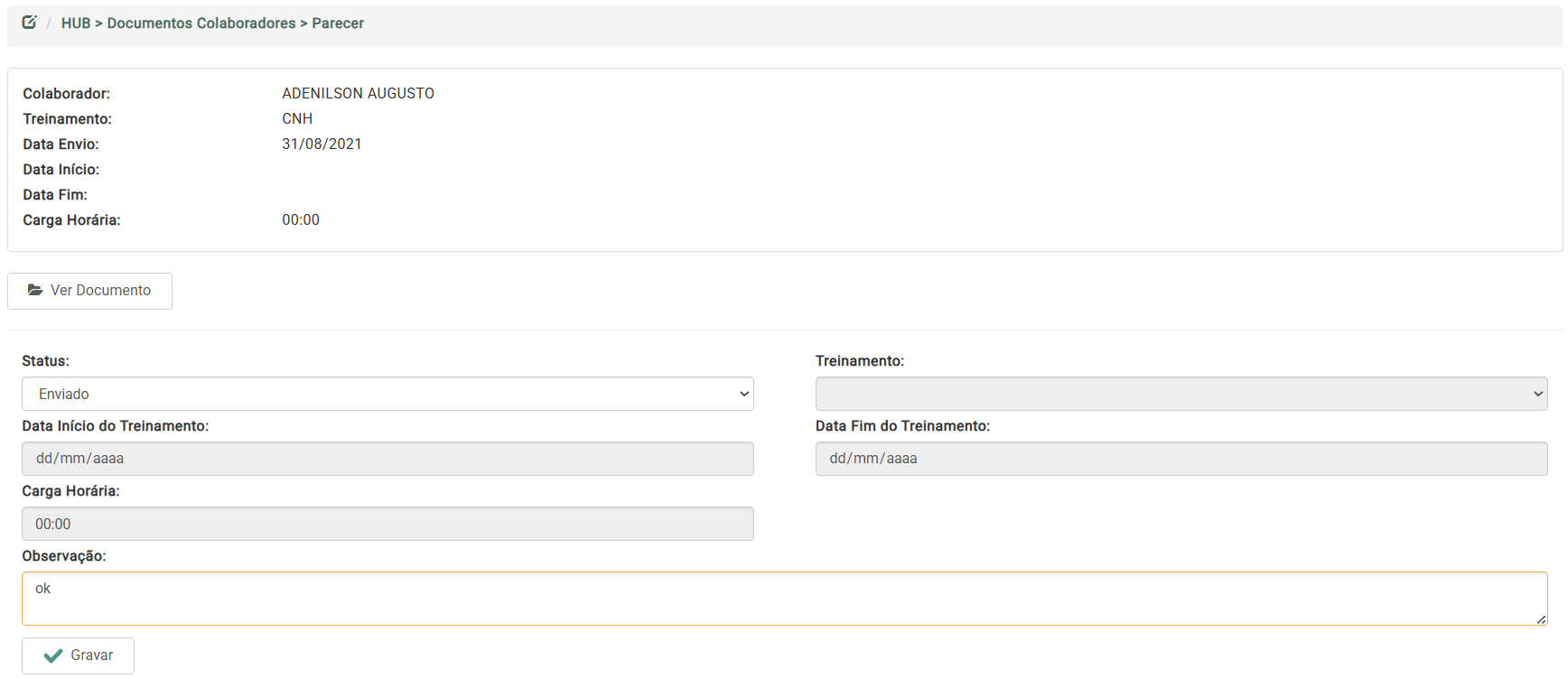Click the green checkmark icon on Gravar

click(x=53, y=656)
